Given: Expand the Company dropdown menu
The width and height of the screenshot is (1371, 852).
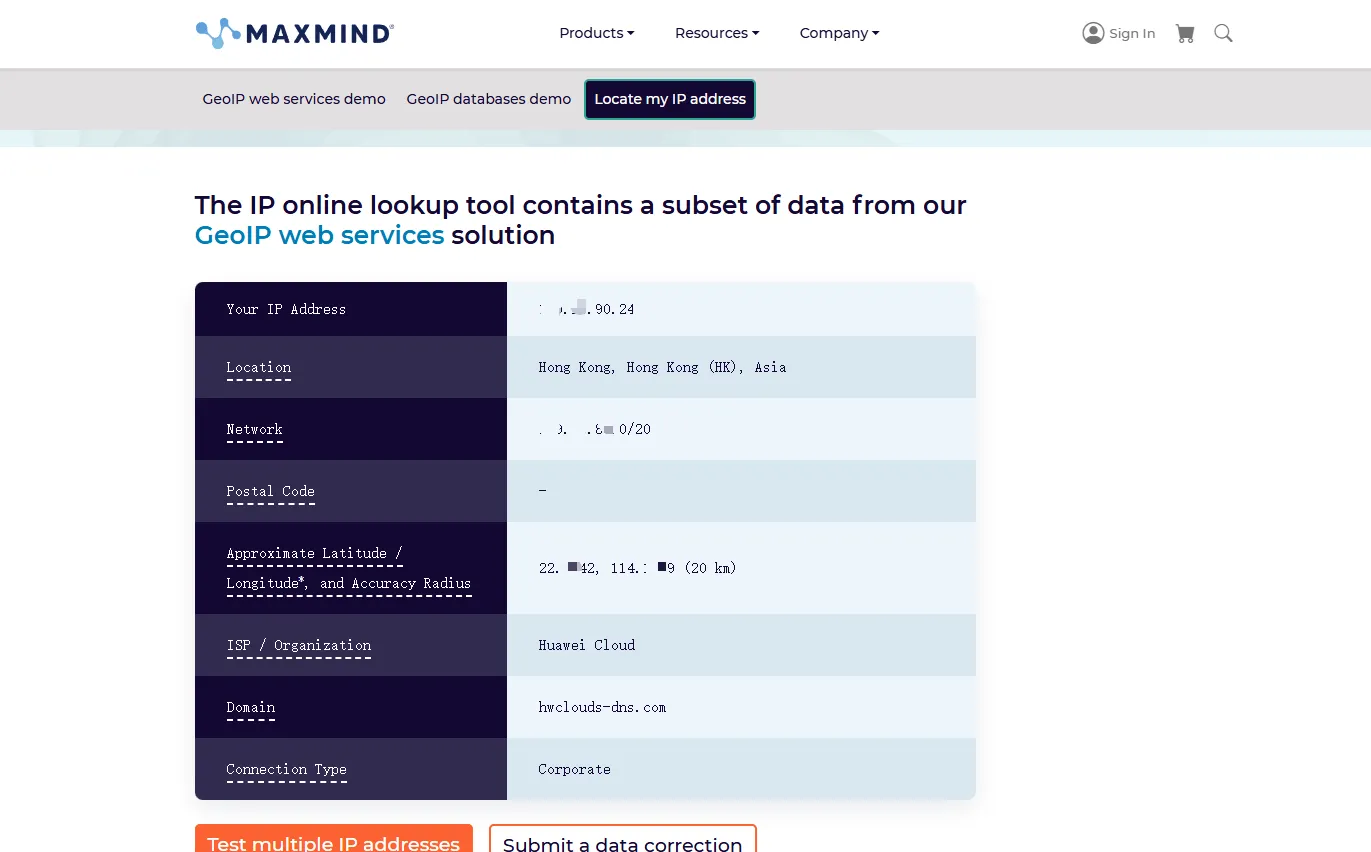Looking at the screenshot, I should click(x=839, y=33).
